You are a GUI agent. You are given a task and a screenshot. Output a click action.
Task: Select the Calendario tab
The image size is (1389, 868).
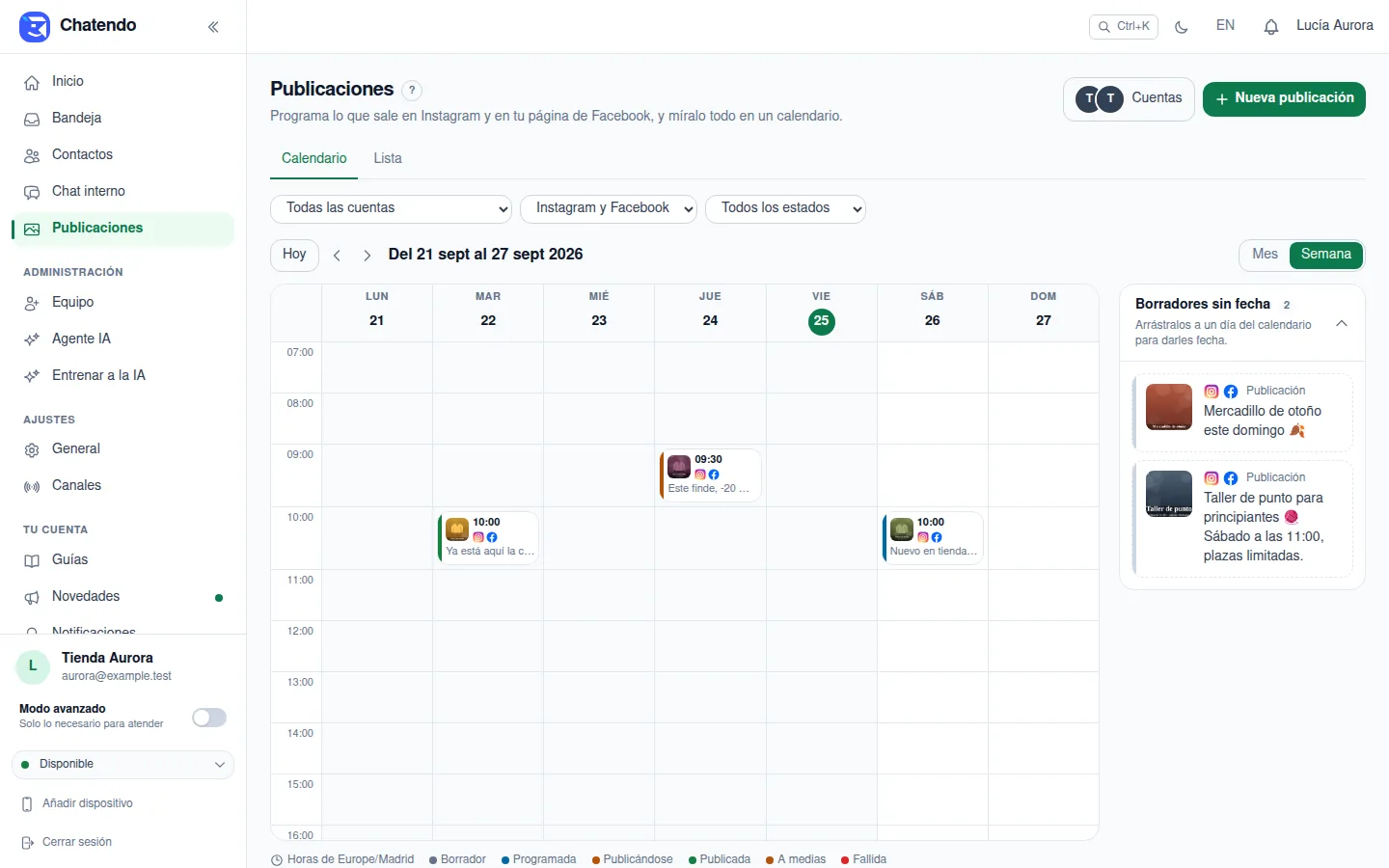click(x=313, y=159)
